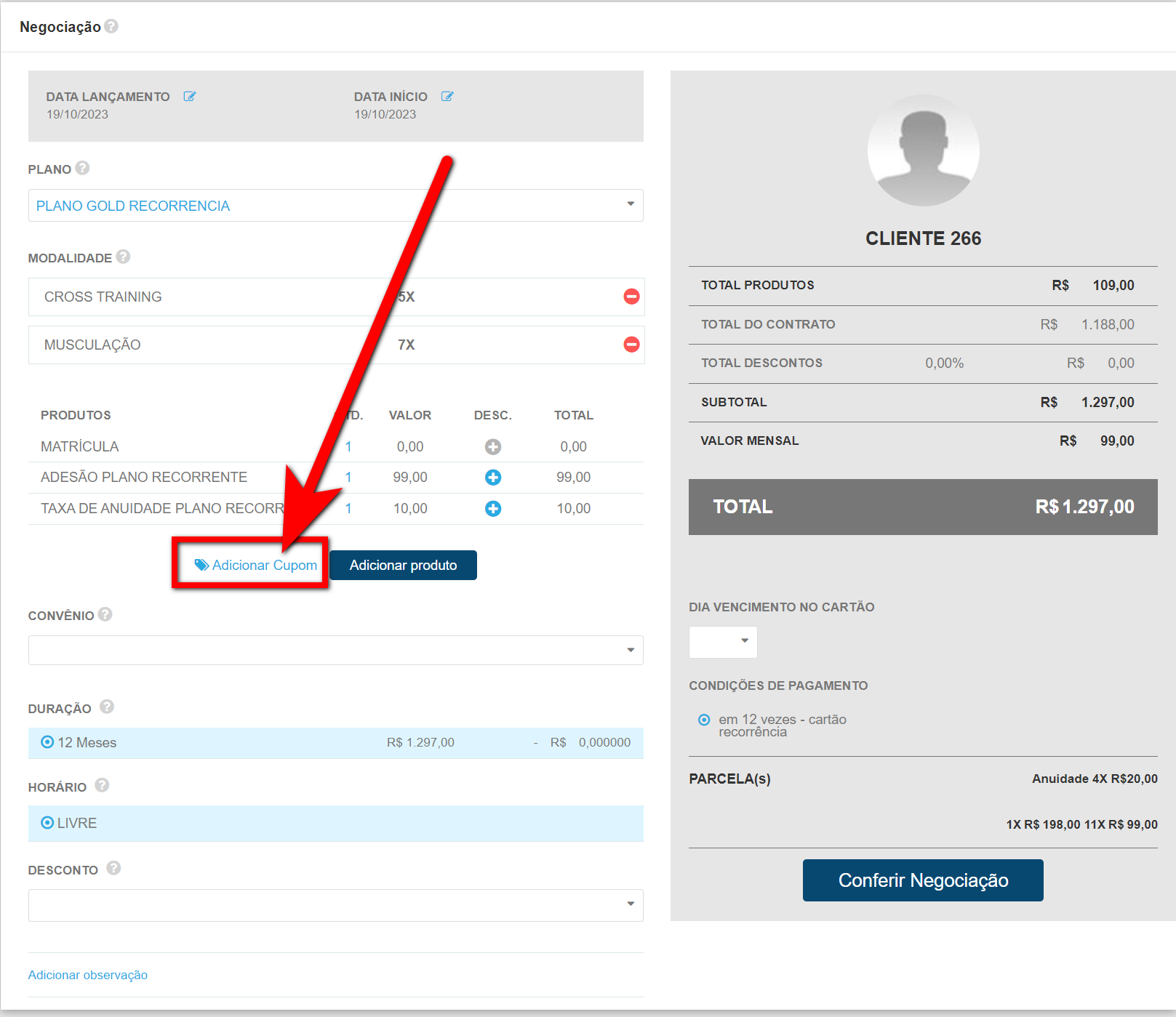Click the Matrícula discount plus icon

493,447
